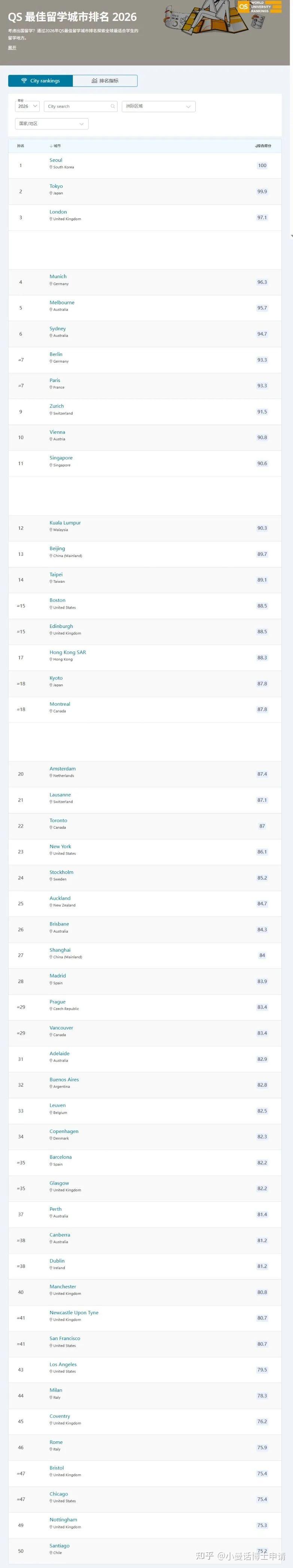Click the 展开 expand link in the header

coord(12,48)
